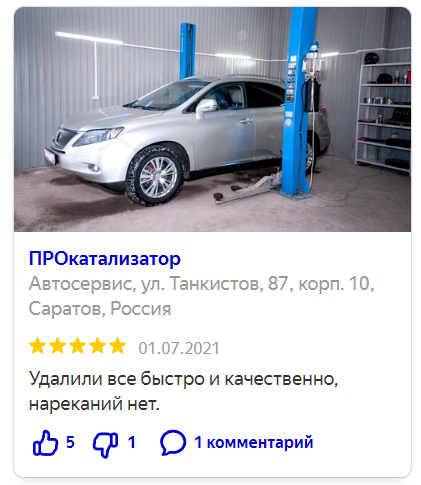Click the storage shelves in the photo
The image size is (421, 485).
click(383, 115)
